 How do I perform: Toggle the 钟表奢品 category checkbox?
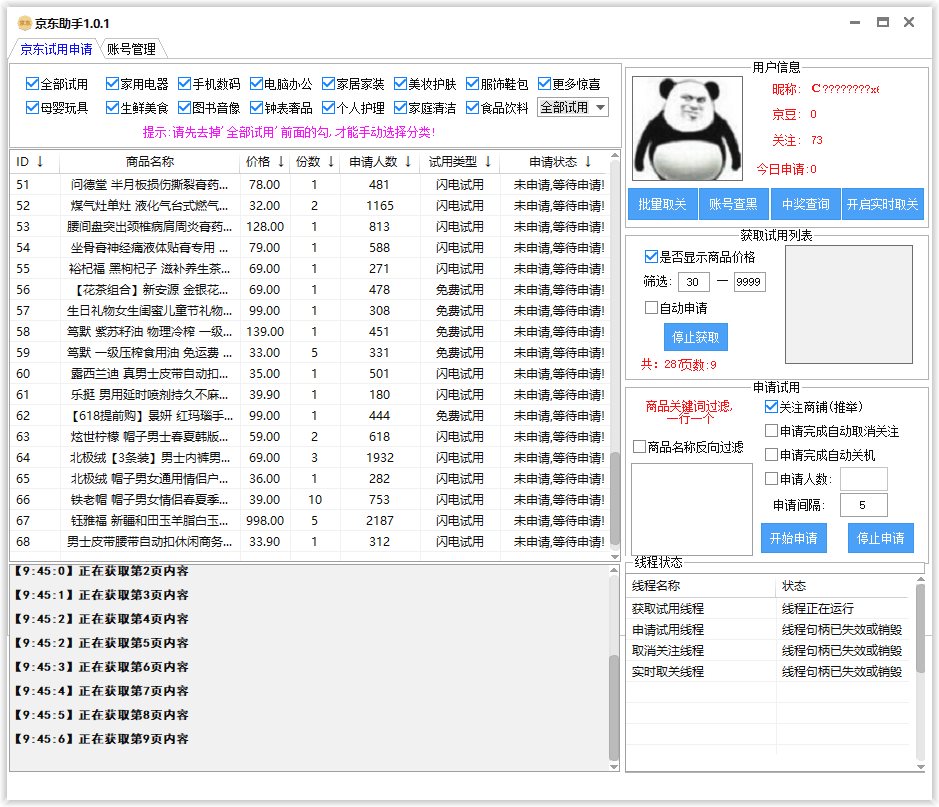tap(256, 108)
